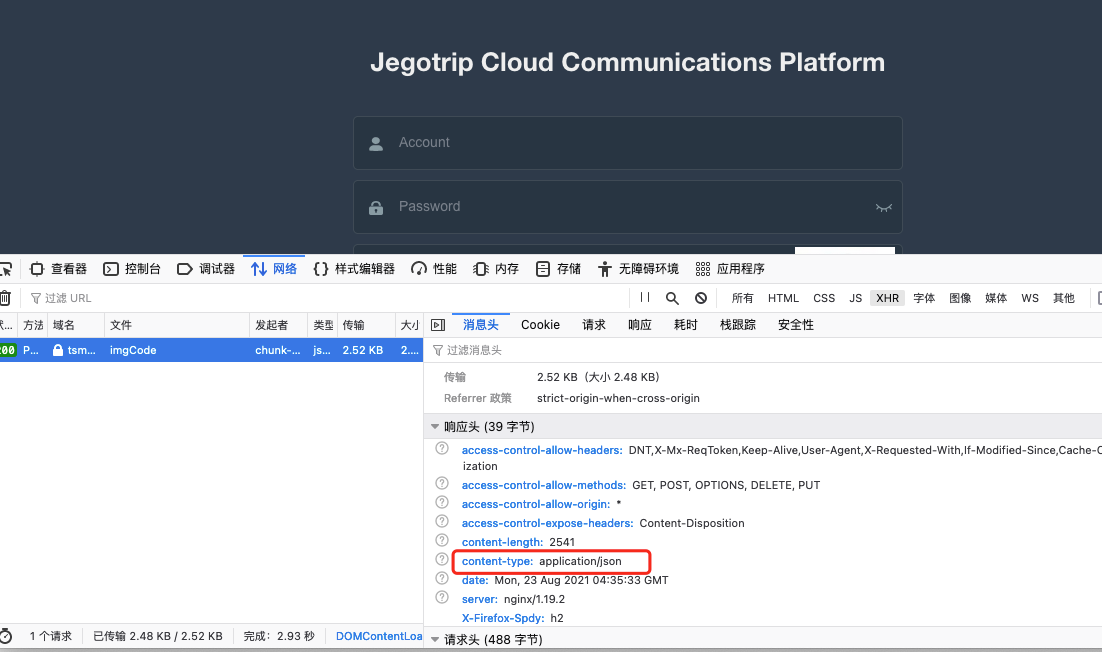Filter requests by HTML
Image resolution: width=1102 pixels, height=652 pixels.
(x=783, y=298)
